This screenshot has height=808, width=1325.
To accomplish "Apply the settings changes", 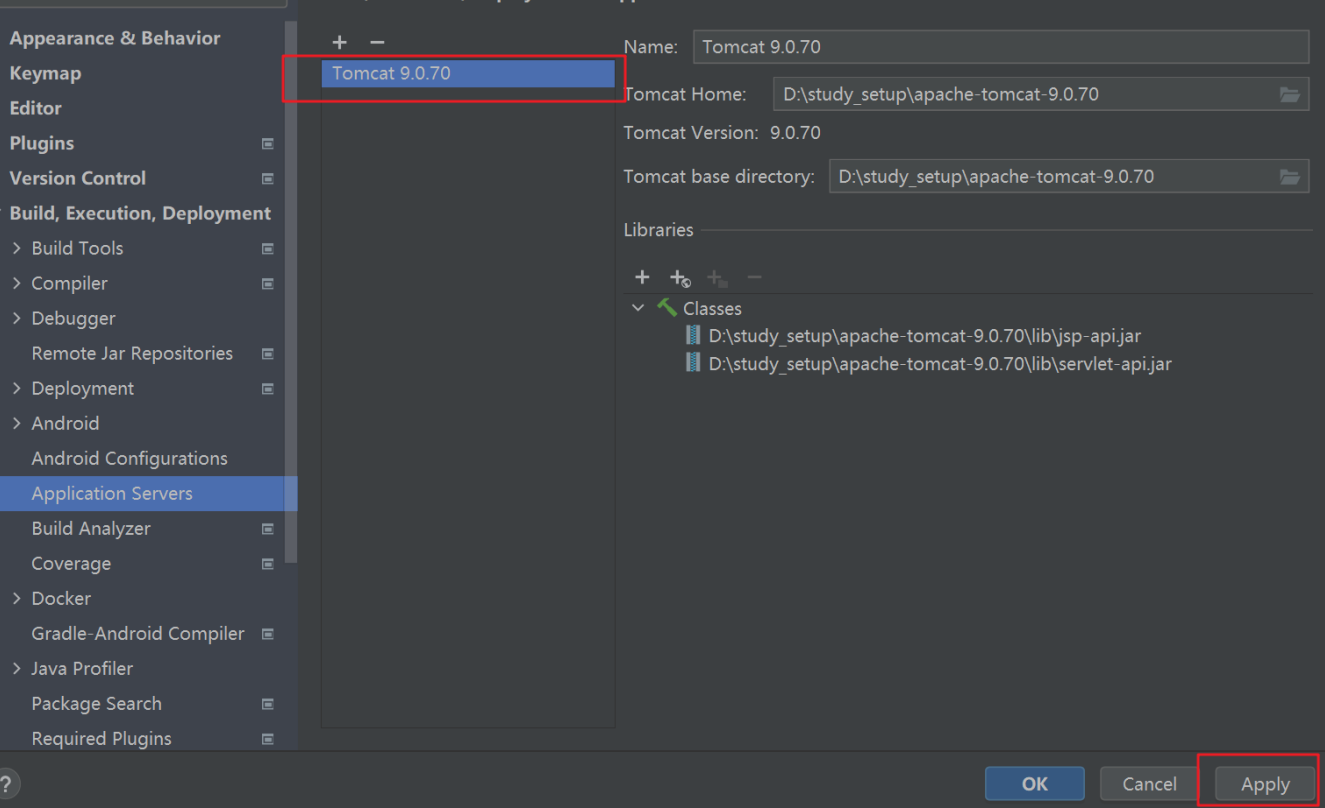I will pos(1265,784).
